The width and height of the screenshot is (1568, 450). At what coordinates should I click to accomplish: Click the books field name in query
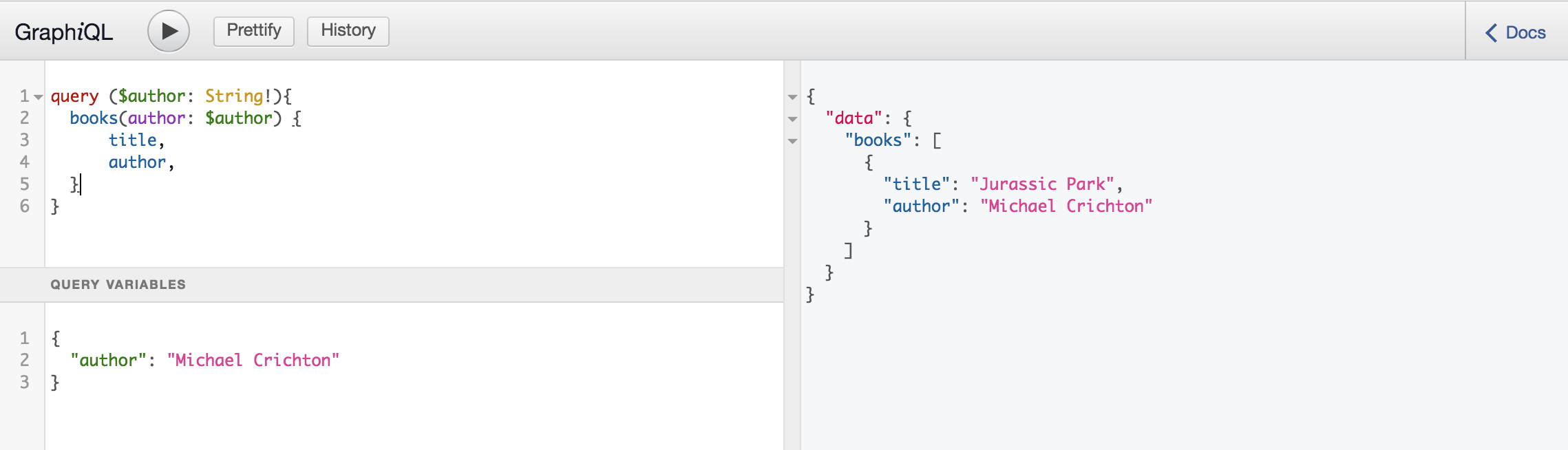94,118
